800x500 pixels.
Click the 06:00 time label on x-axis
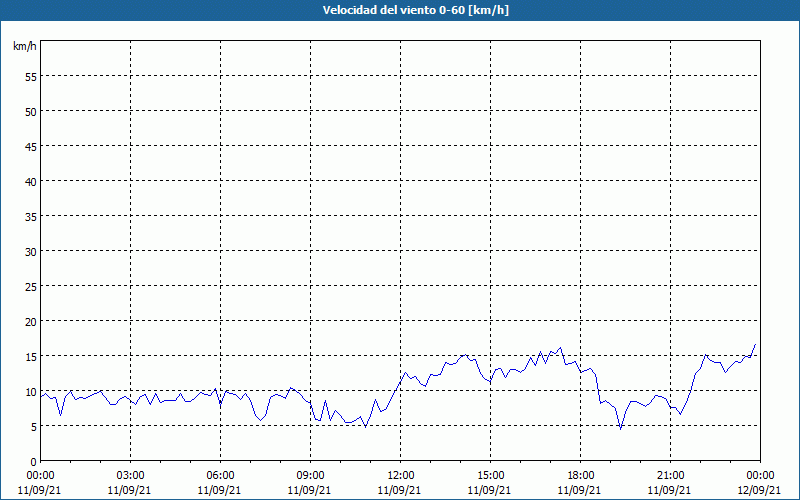(x=220, y=476)
